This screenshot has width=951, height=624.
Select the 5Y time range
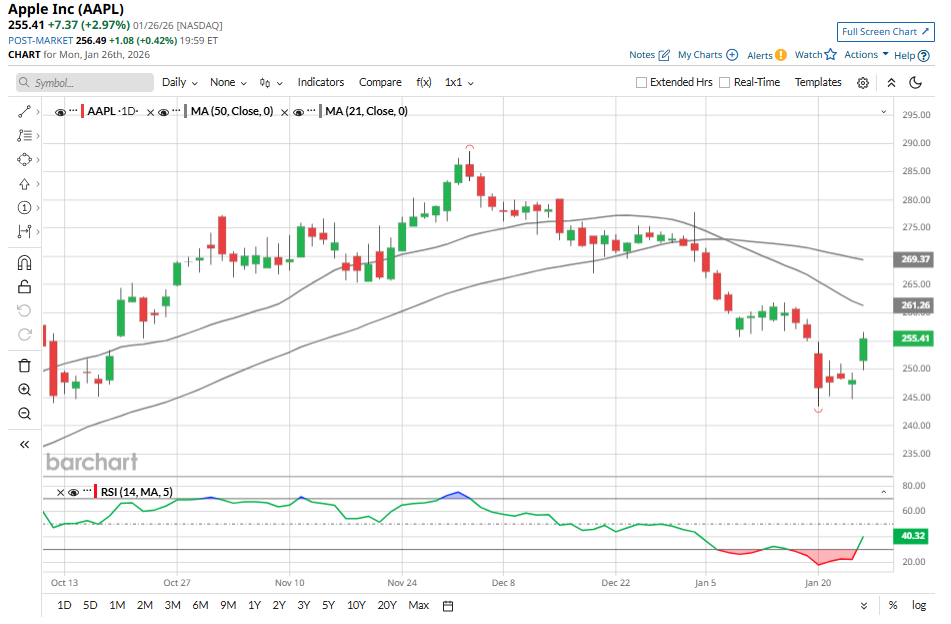[328, 605]
